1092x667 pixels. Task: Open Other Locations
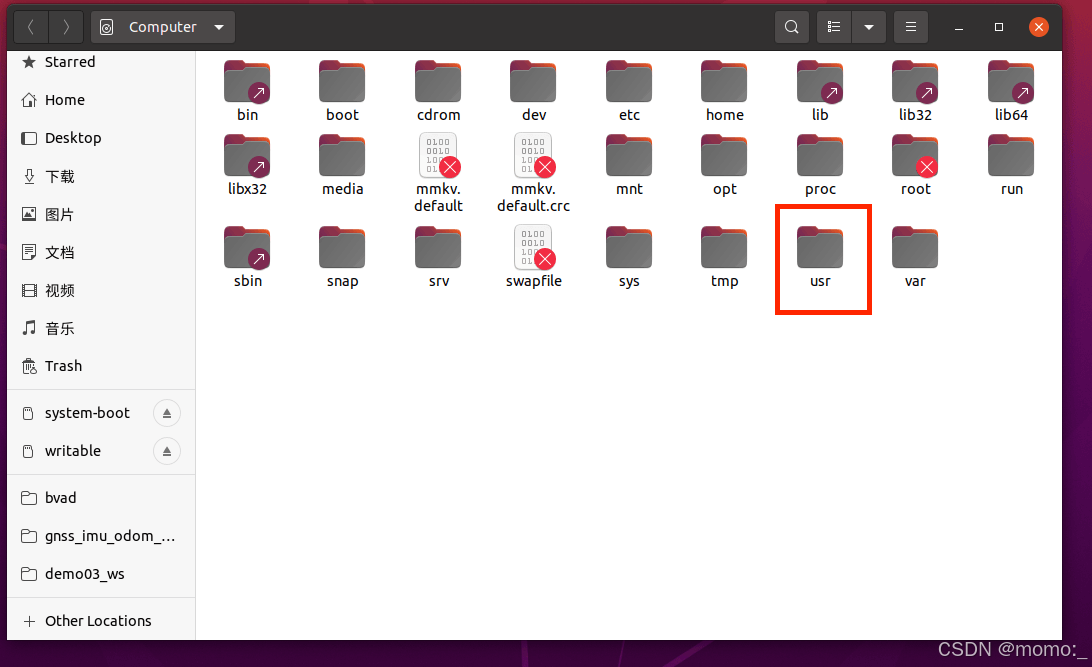point(97,620)
